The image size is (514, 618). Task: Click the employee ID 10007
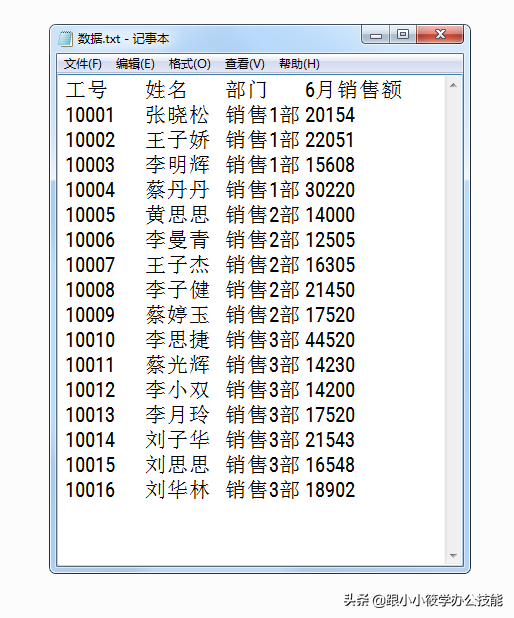[x=90, y=265]
